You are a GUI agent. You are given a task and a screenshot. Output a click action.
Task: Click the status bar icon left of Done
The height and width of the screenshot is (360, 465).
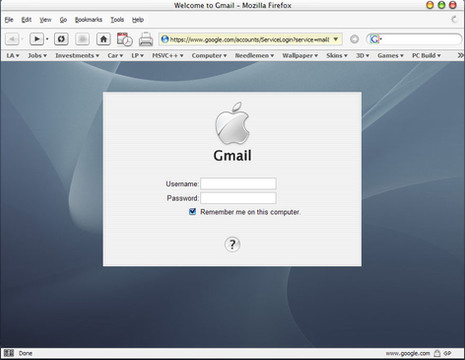coord(9,353)
